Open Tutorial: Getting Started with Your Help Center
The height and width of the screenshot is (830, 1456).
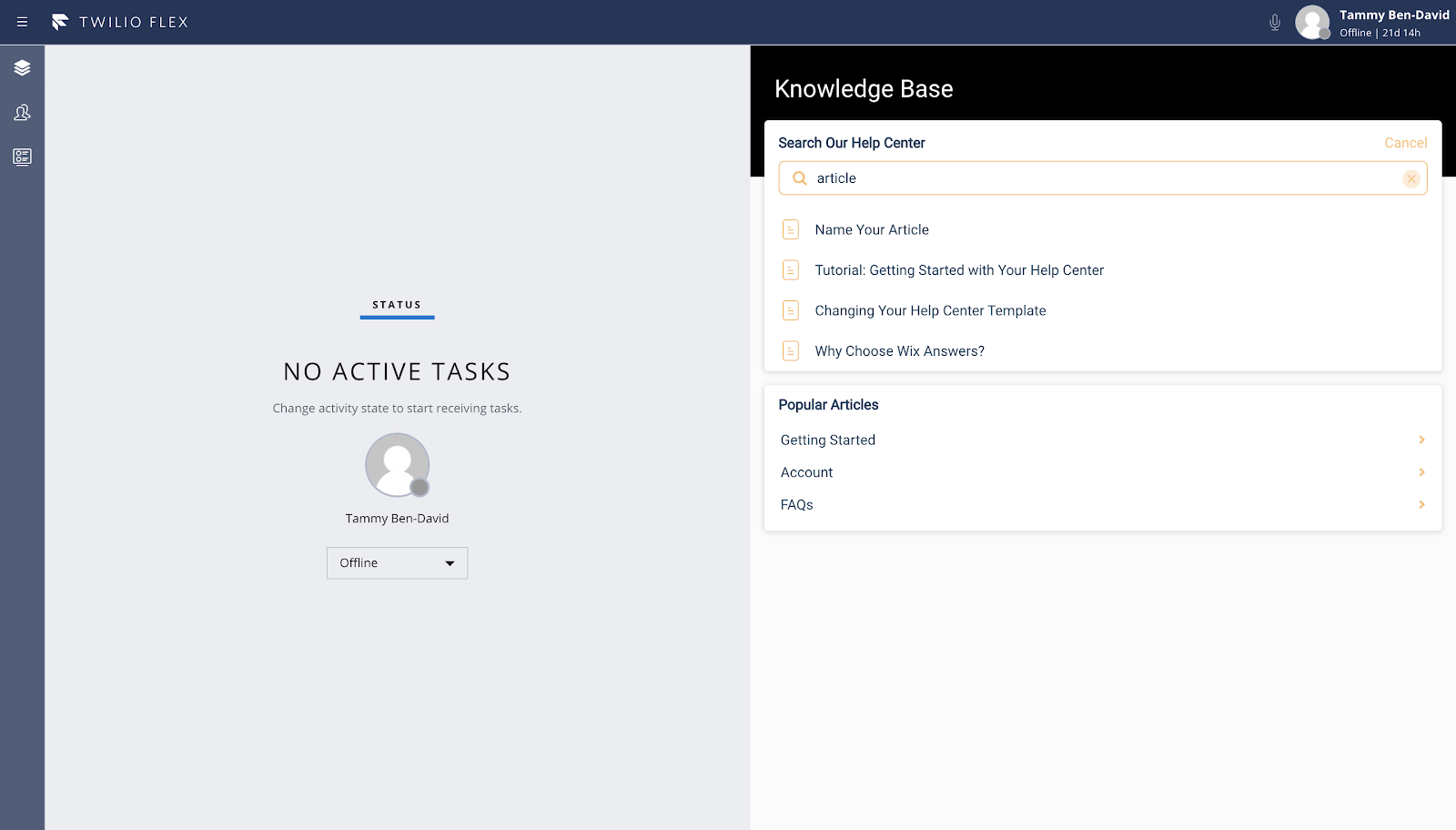pyautogui.click(x=959, y=270)
